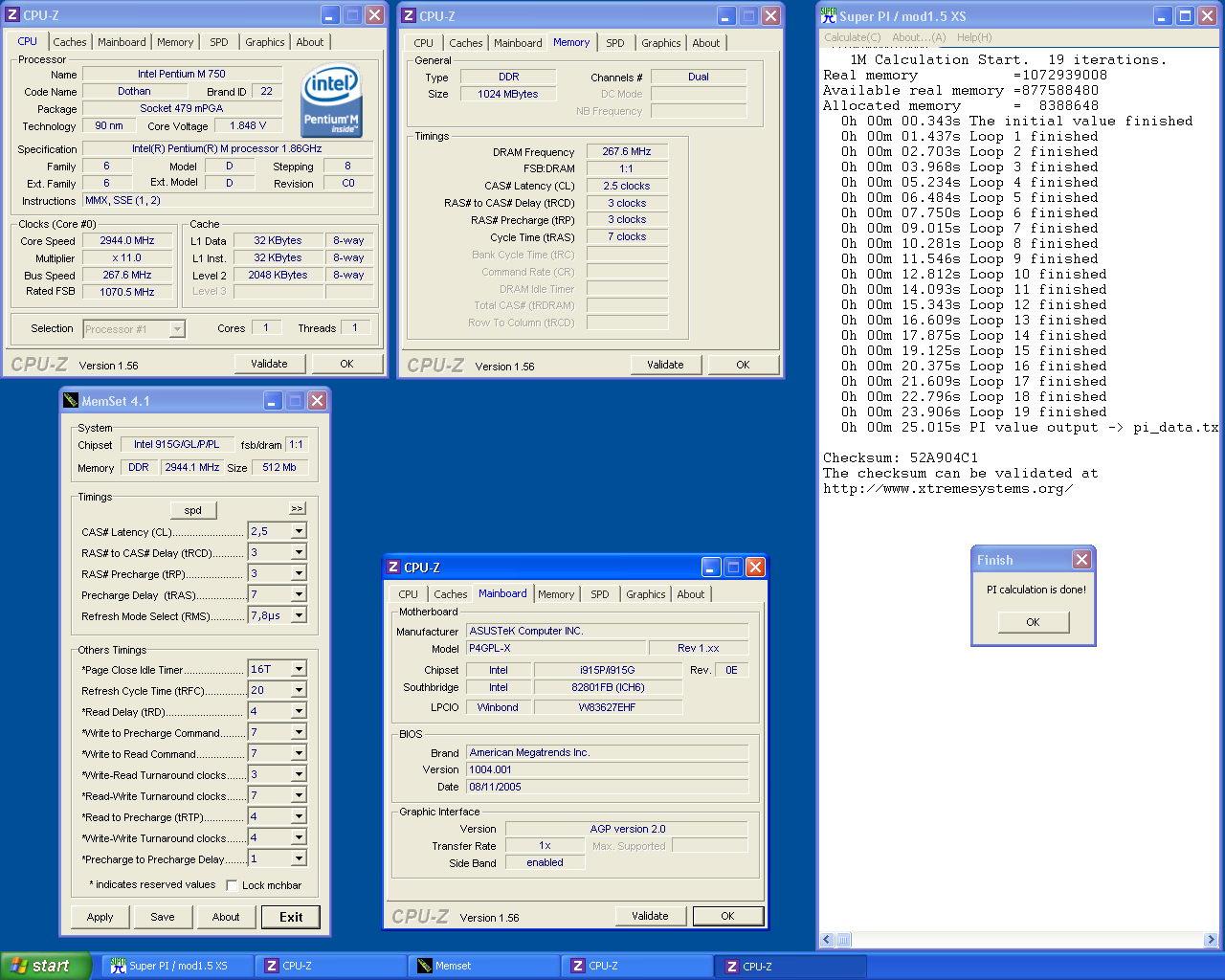Open Refresh Cycle Time tRFC dropdown

299,690
